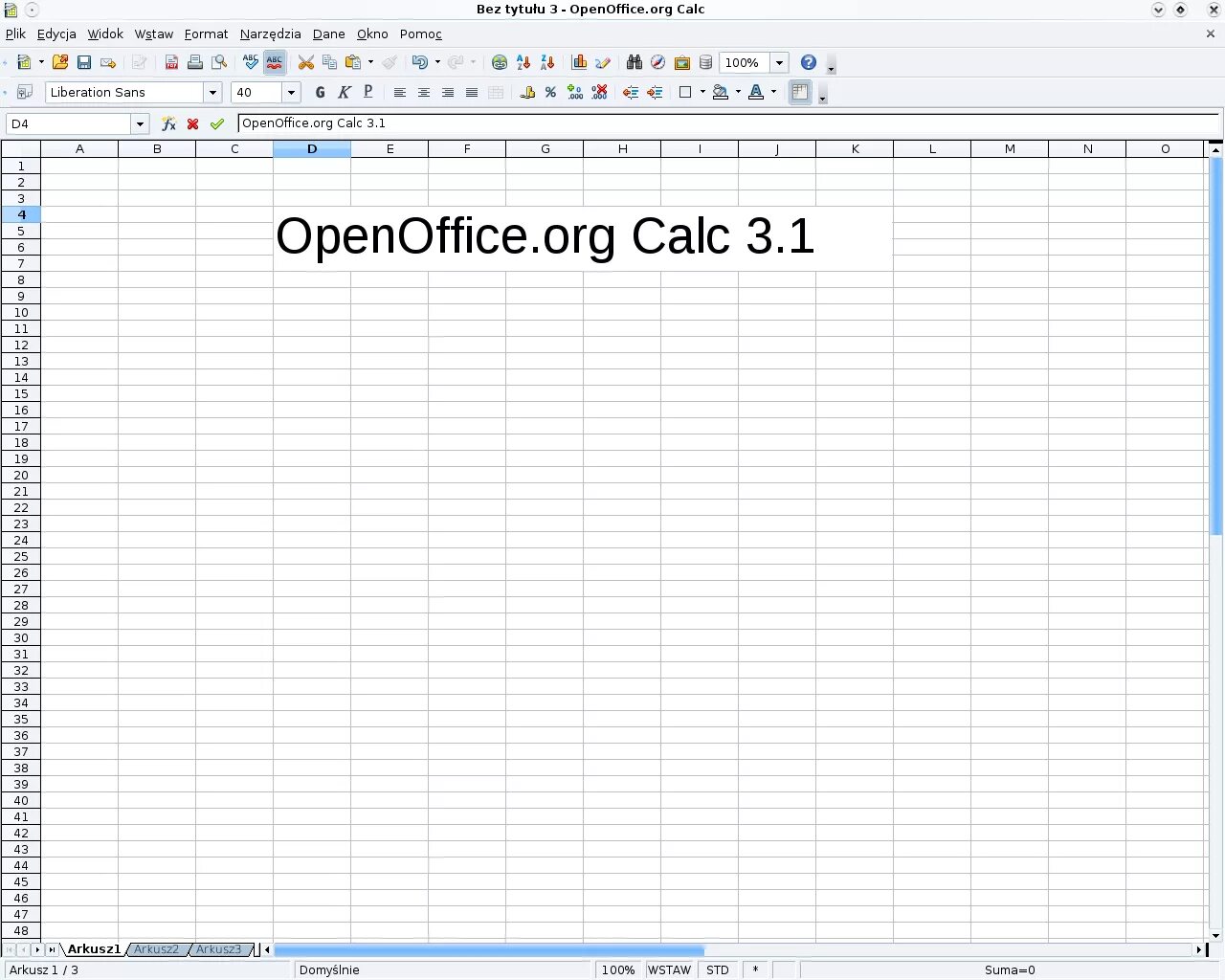This screenshot has height=980, width=1225.
Task: Expand the font size dropdown
Action: [291, 92]
